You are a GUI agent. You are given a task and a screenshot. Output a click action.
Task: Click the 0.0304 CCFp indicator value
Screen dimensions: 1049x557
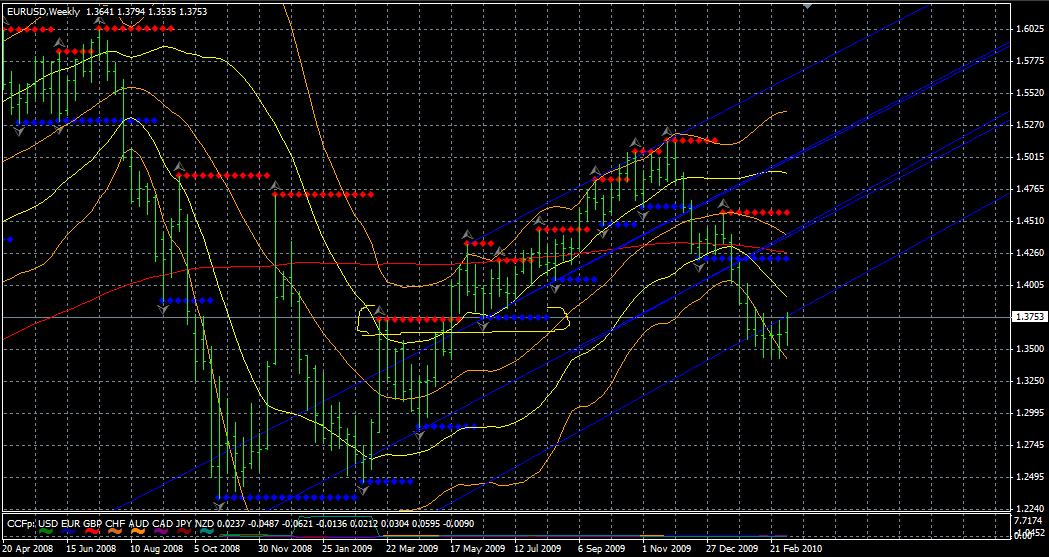395,524
